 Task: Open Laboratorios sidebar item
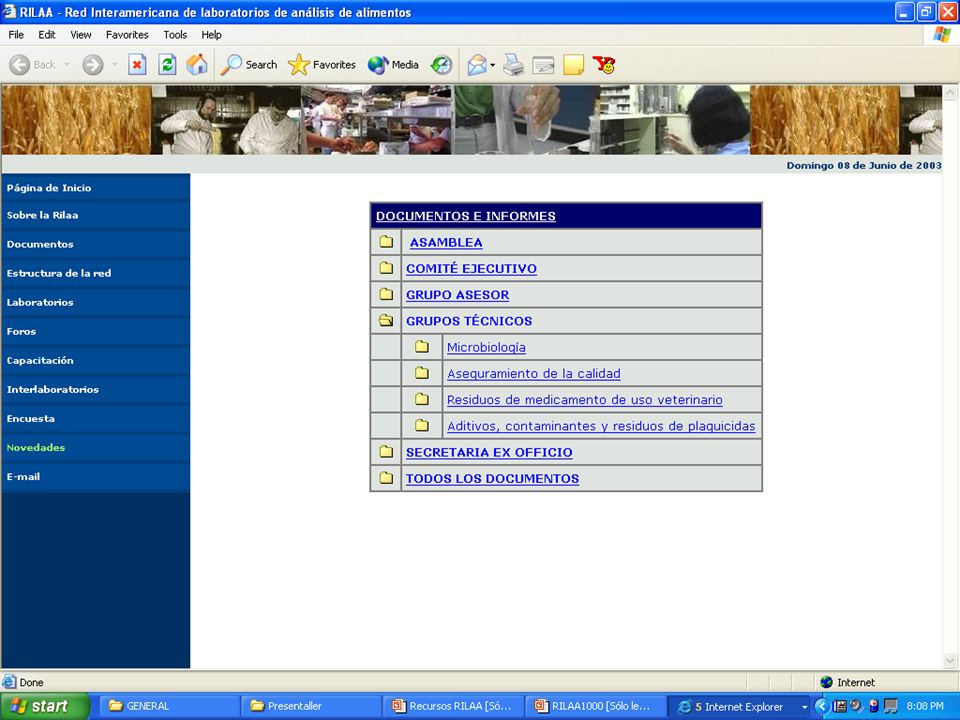40,302
